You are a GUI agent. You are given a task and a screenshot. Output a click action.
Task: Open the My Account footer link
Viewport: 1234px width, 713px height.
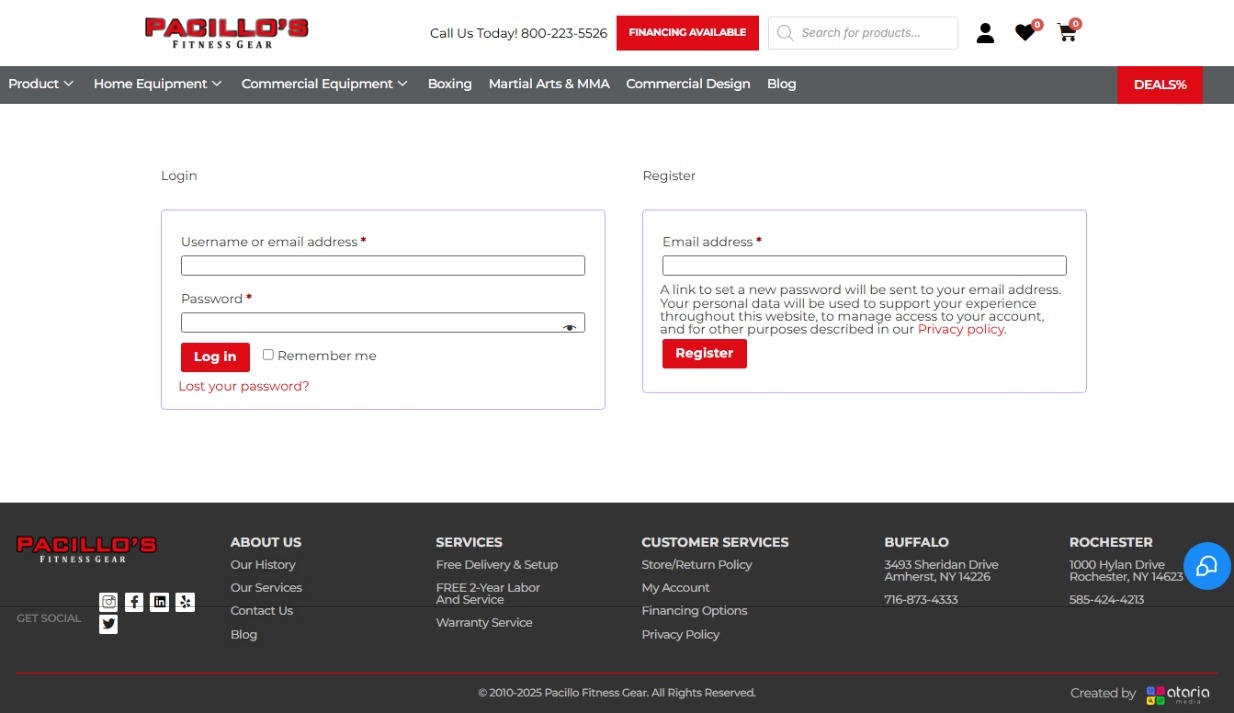pyautogui.click(x=676, y=588)
